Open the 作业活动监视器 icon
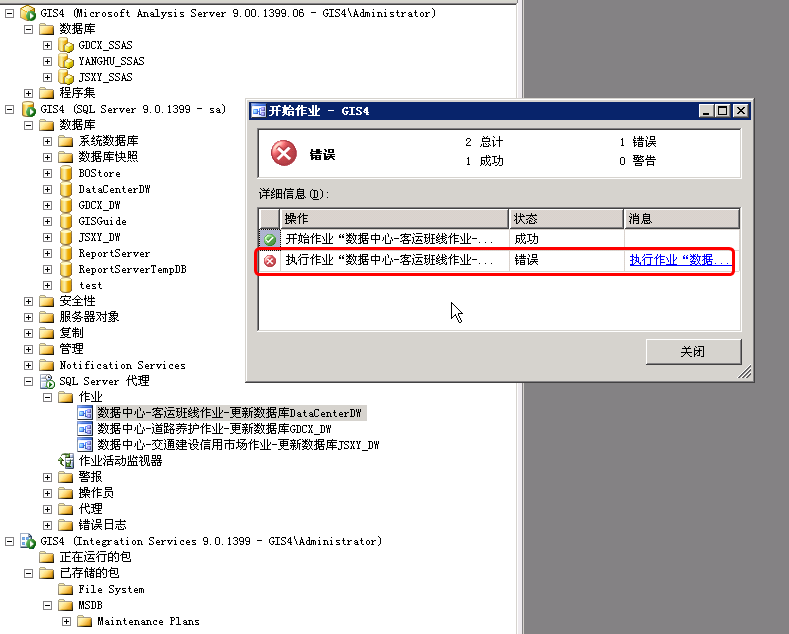 [x=66, y=461]
